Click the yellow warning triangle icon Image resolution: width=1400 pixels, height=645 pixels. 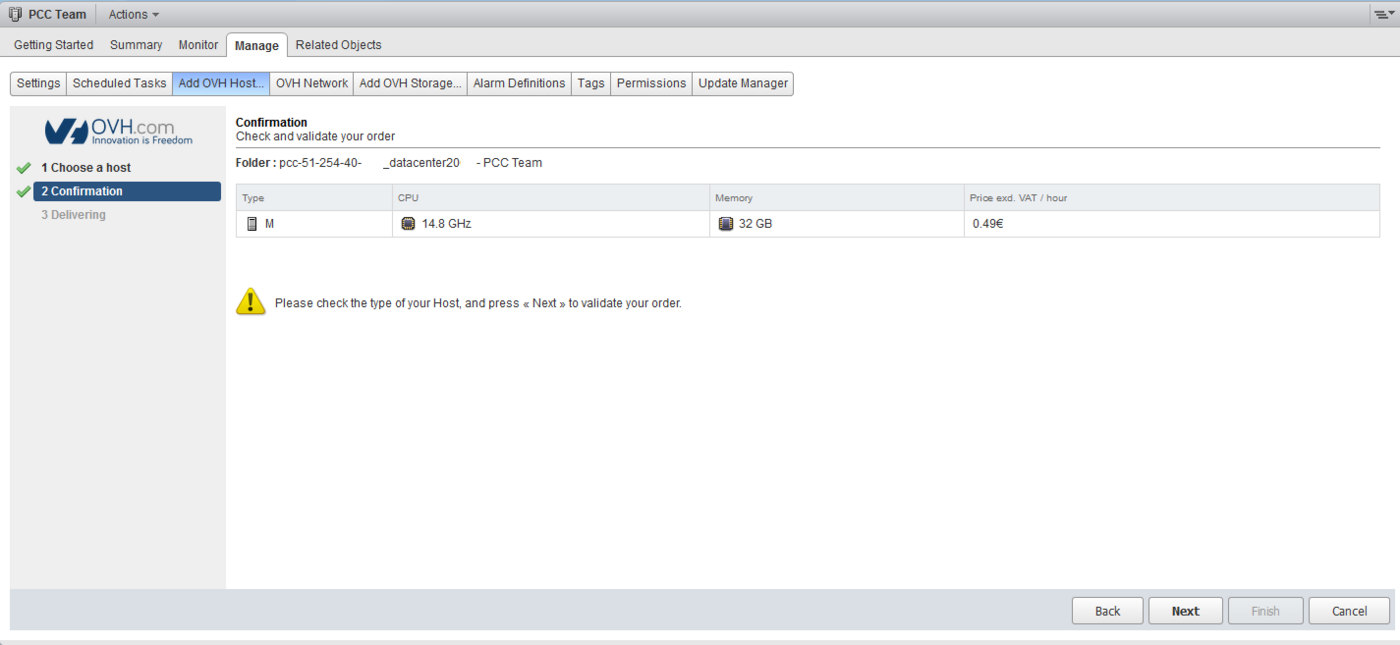click(251, 302)
